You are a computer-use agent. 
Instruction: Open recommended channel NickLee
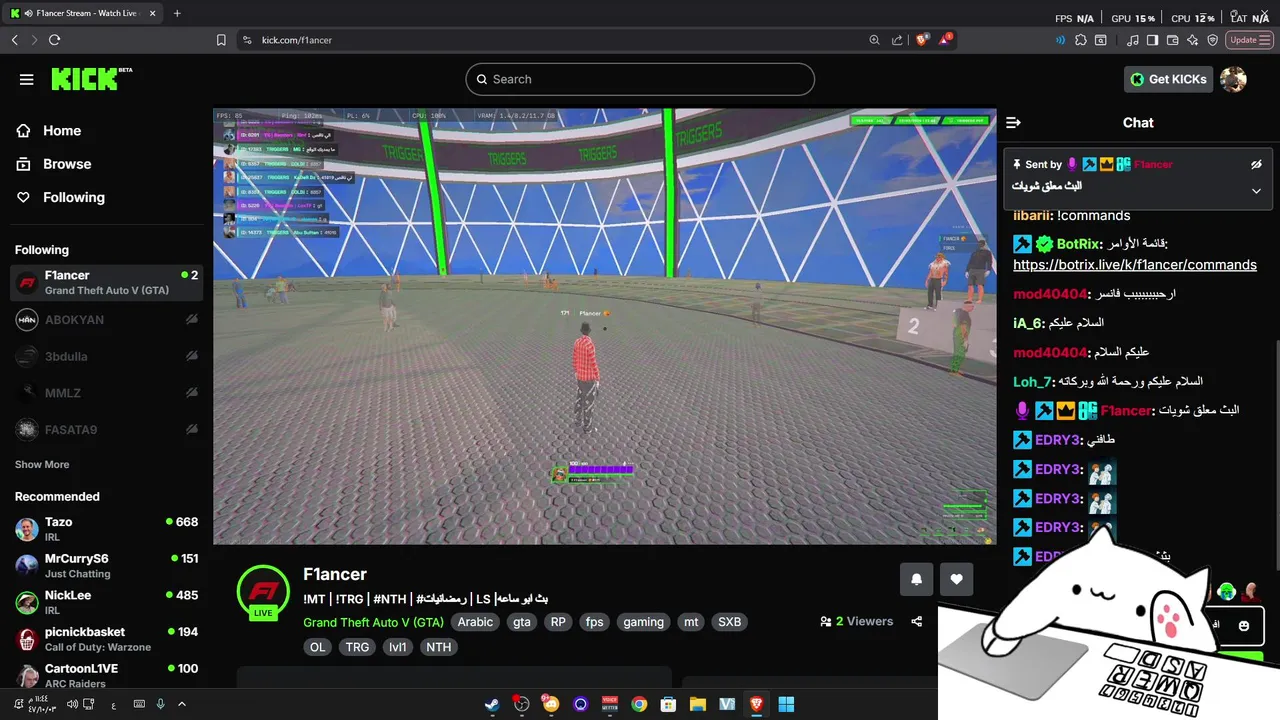click(107, 602)
